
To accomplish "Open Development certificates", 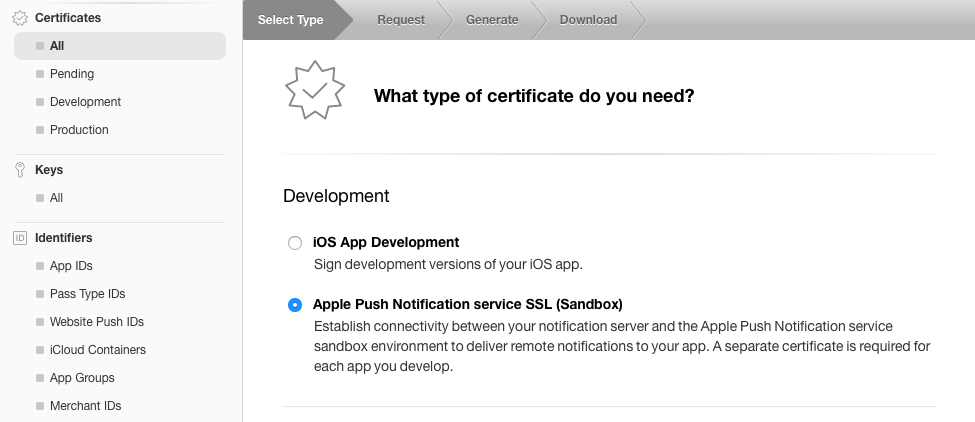I will [85, 102].
